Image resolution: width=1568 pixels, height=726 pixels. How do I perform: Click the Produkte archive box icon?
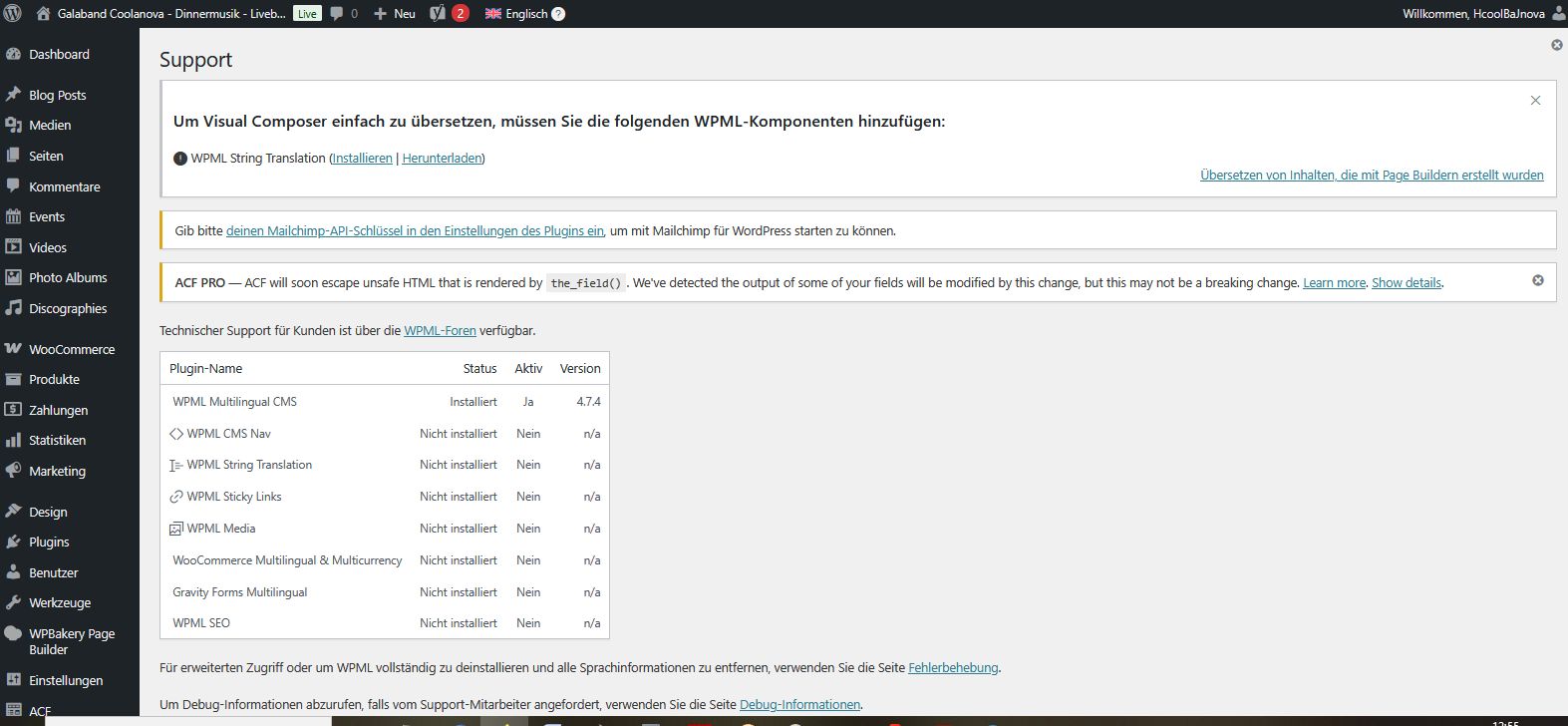(13, 379)
